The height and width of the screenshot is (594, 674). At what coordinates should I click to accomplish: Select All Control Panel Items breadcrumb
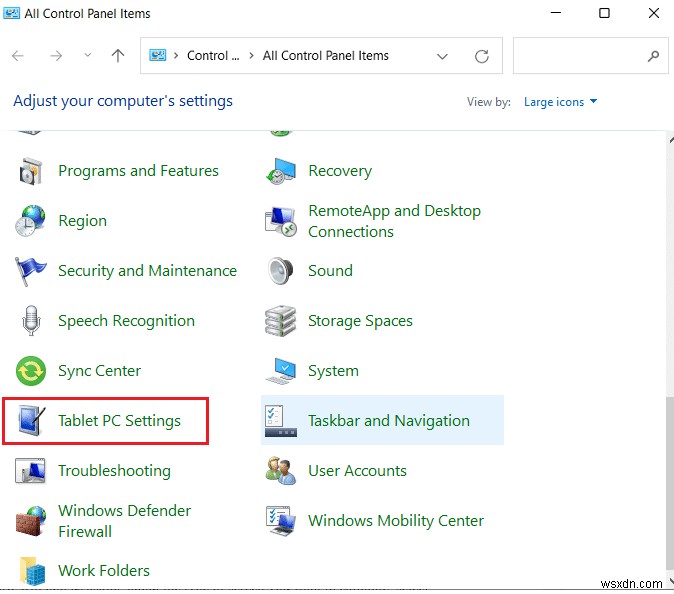click(x=325, y=56)
